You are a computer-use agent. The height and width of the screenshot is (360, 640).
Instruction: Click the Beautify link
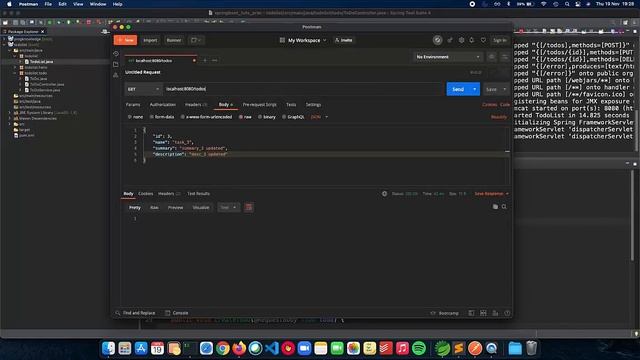(x=499, y=117)
